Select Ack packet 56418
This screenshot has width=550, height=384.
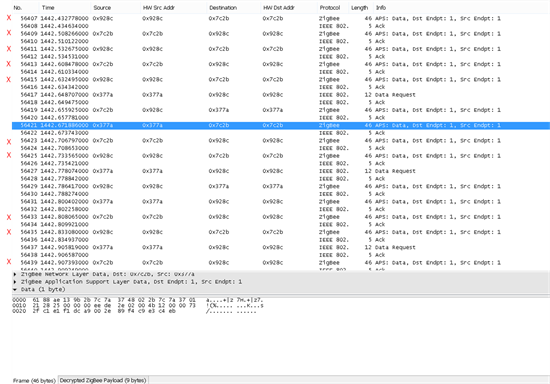coord(281,102)
